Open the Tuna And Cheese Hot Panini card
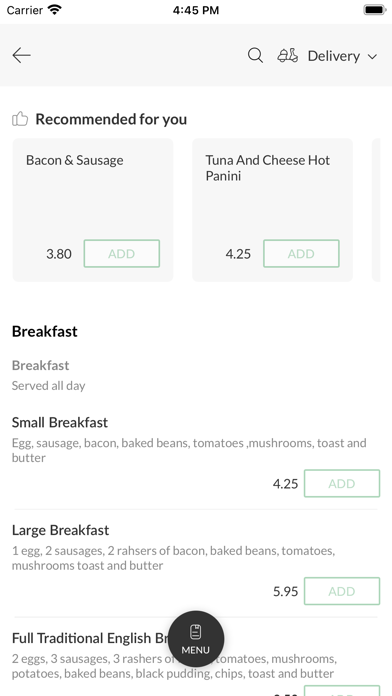This screenshot has width=392, height=696. pyautogui.click(x=272, y=210)
